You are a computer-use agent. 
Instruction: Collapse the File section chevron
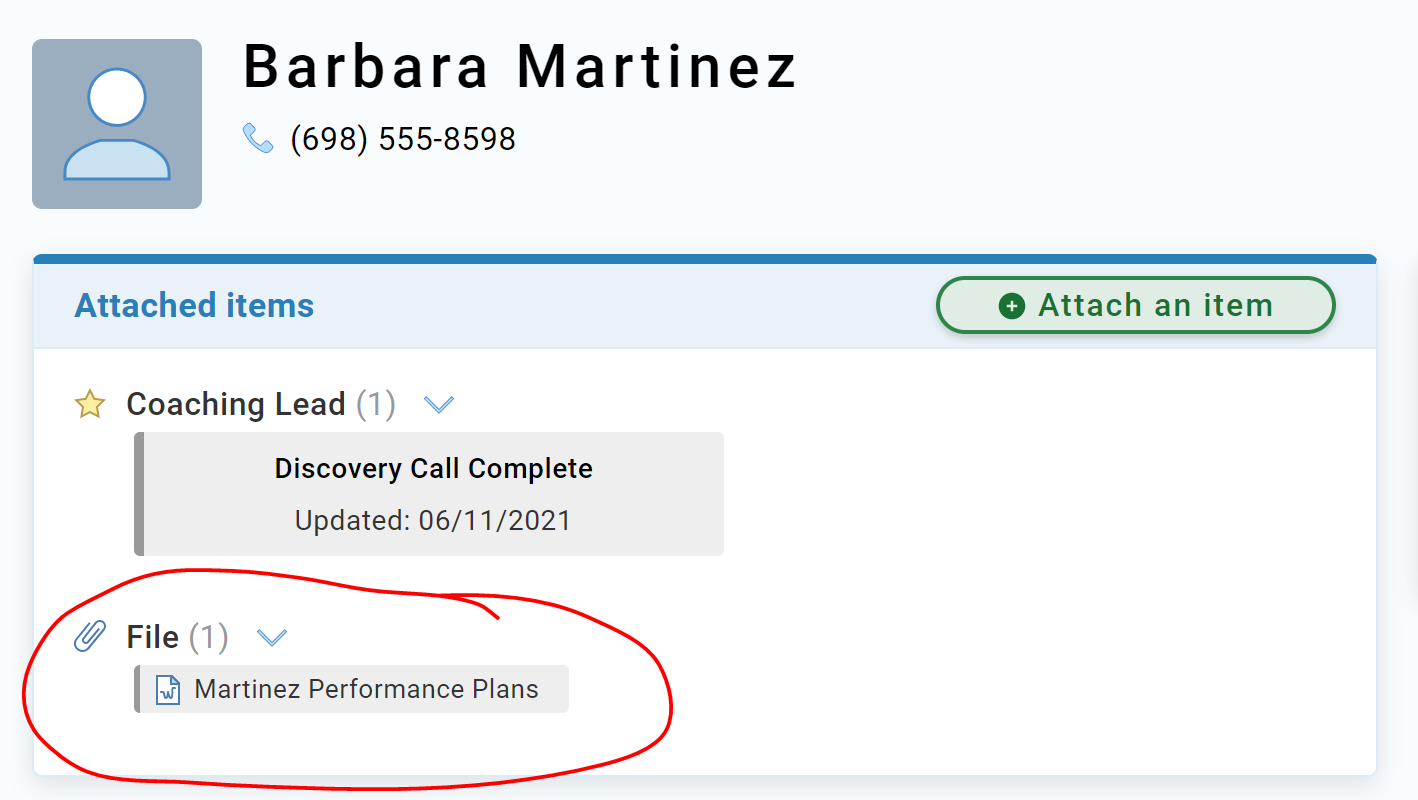(x=272, y=637)
